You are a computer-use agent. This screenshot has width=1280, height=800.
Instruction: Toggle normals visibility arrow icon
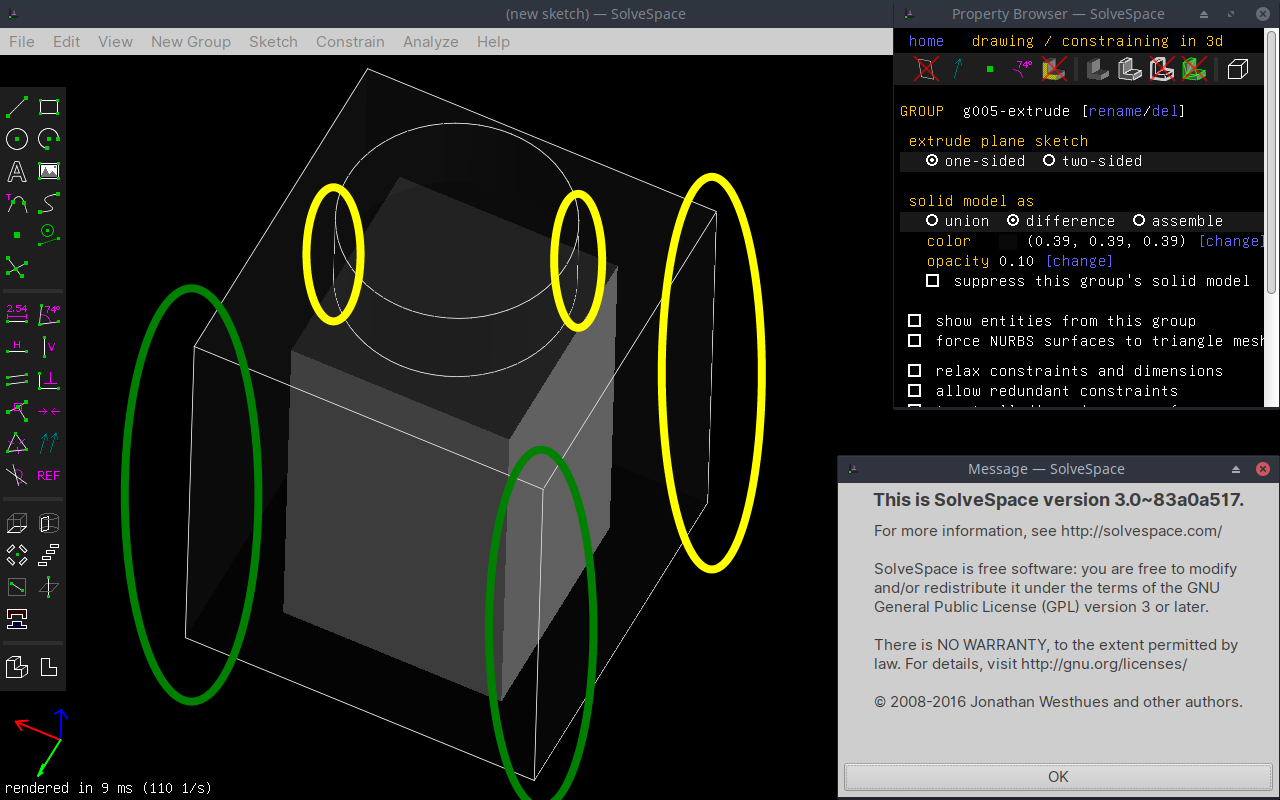[958, 69]
